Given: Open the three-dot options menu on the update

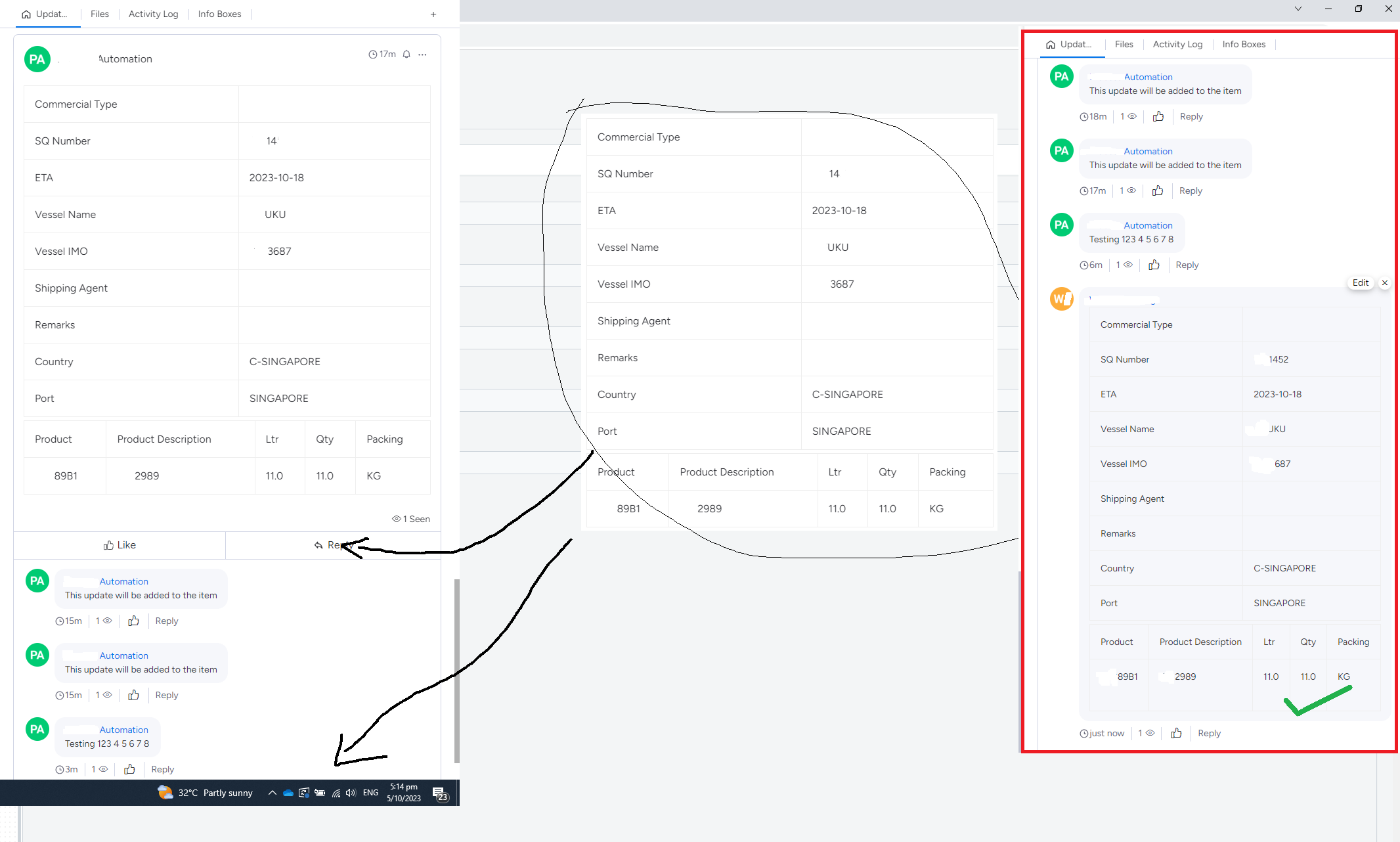Looking at the screenshot, I should (422, 55).
